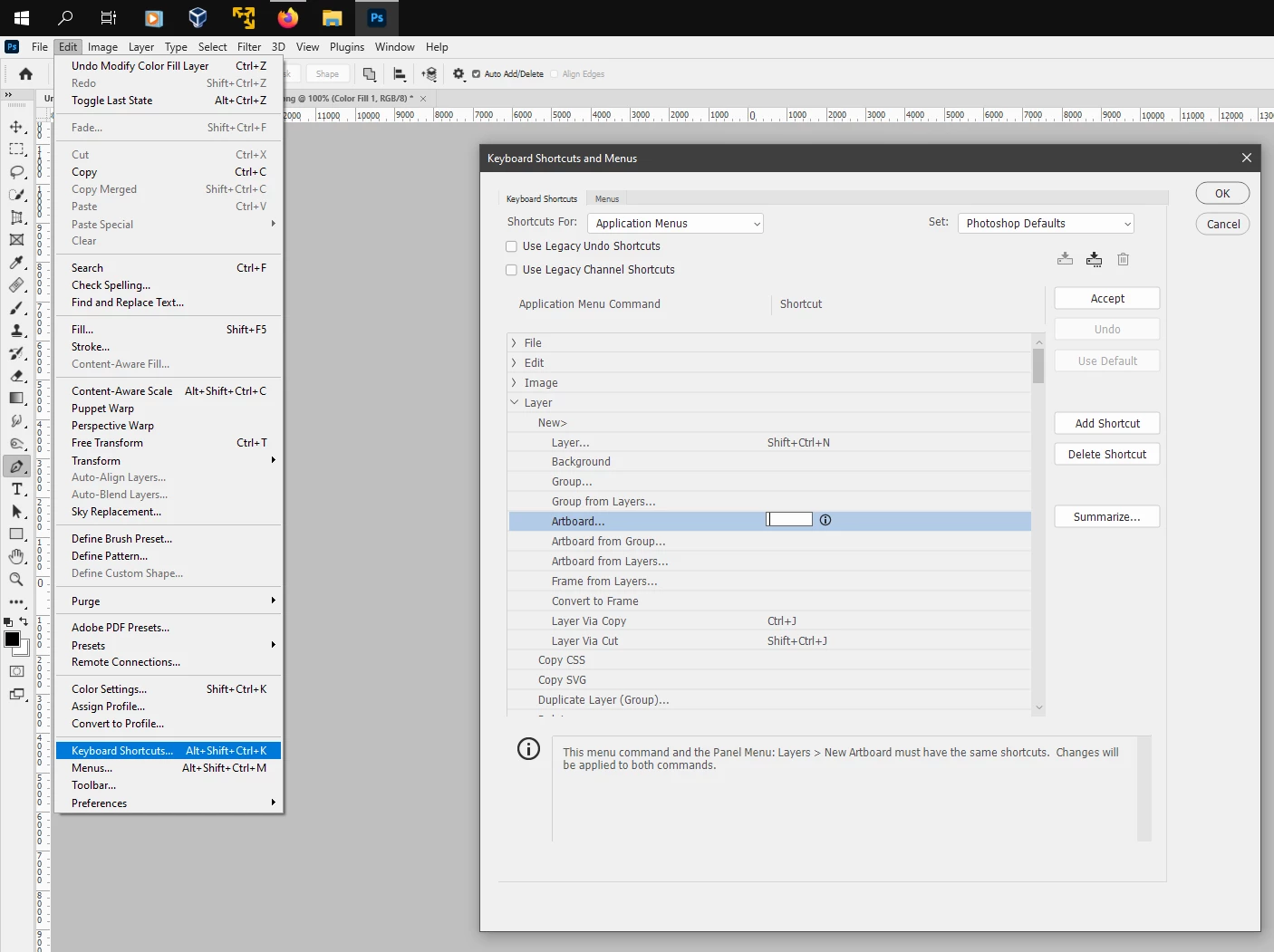
Task: Select the Rectangular Marquee tool
Action: pyautogui.click(x=16, y=149)
